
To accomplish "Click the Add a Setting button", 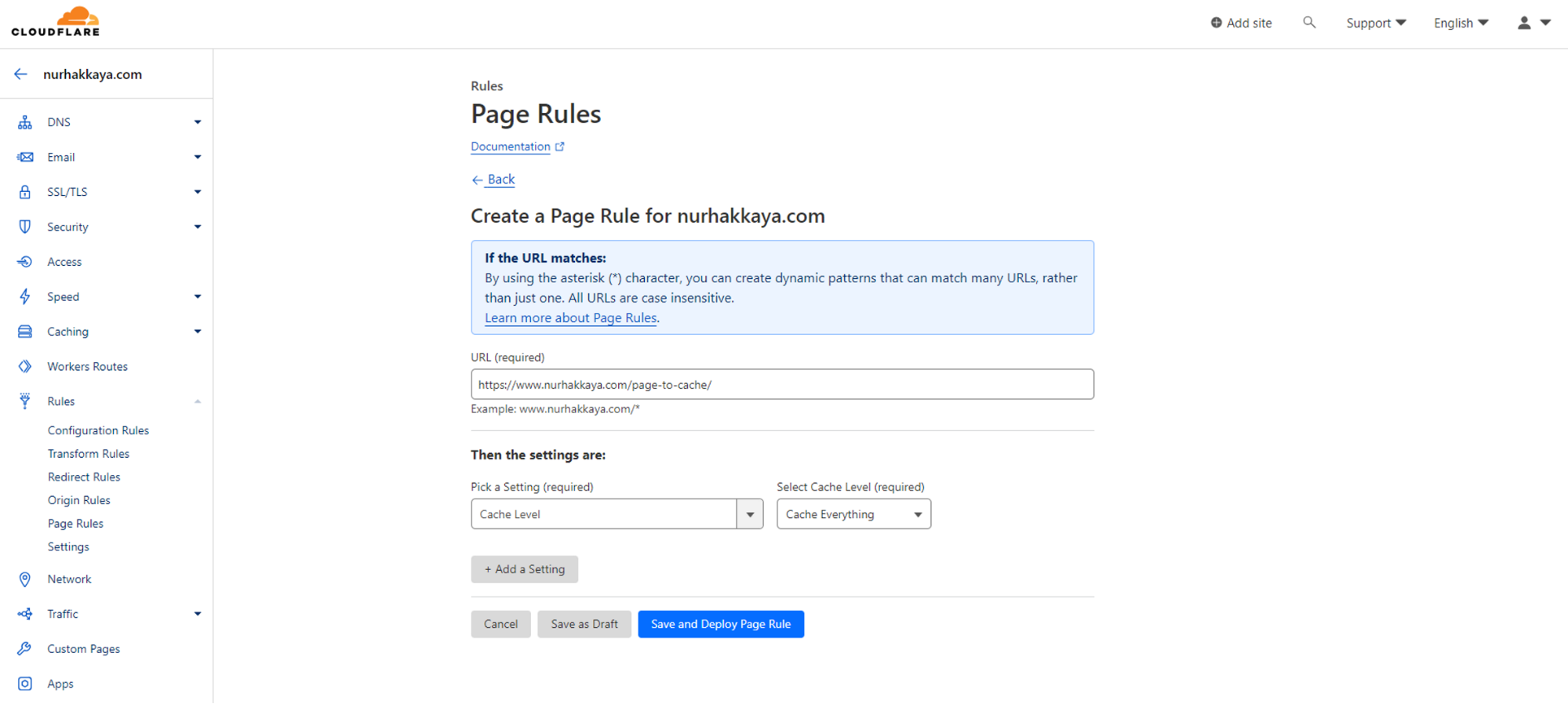I will 525,569.
